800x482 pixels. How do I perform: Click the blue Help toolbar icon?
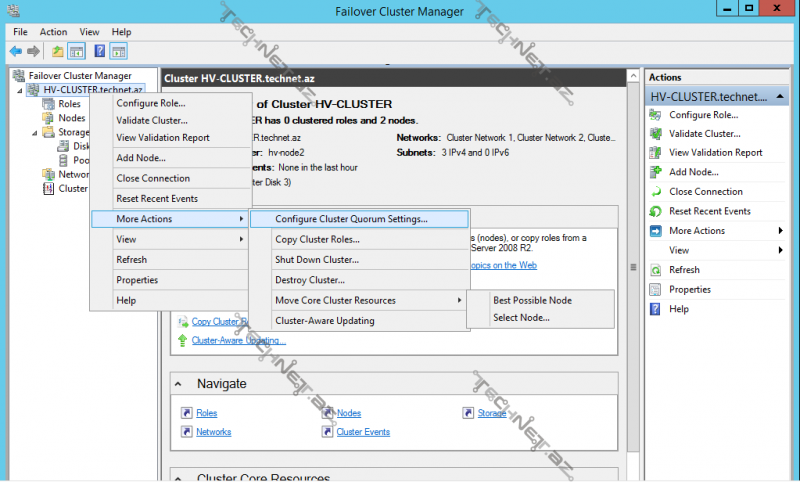coord(100,51)
